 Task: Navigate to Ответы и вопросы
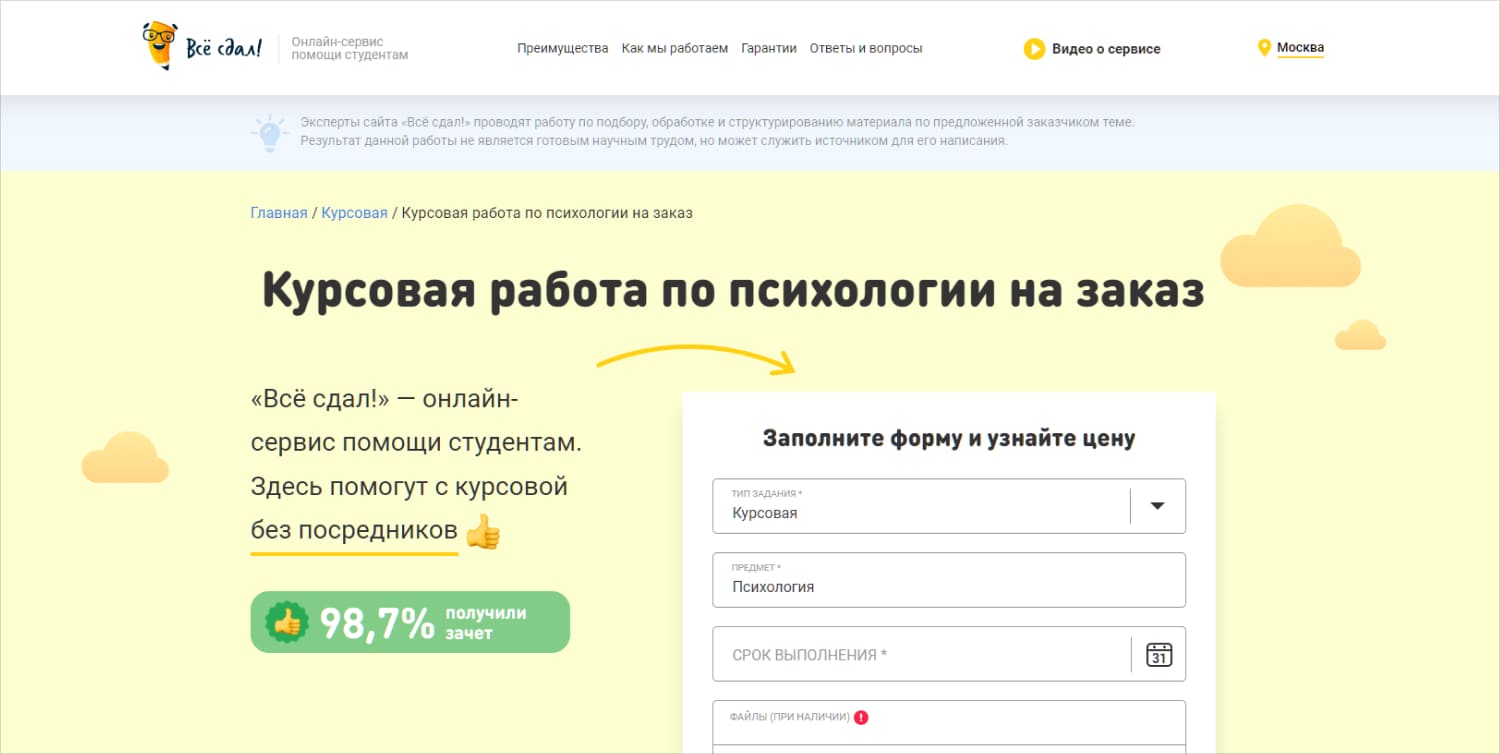(865, 48)
